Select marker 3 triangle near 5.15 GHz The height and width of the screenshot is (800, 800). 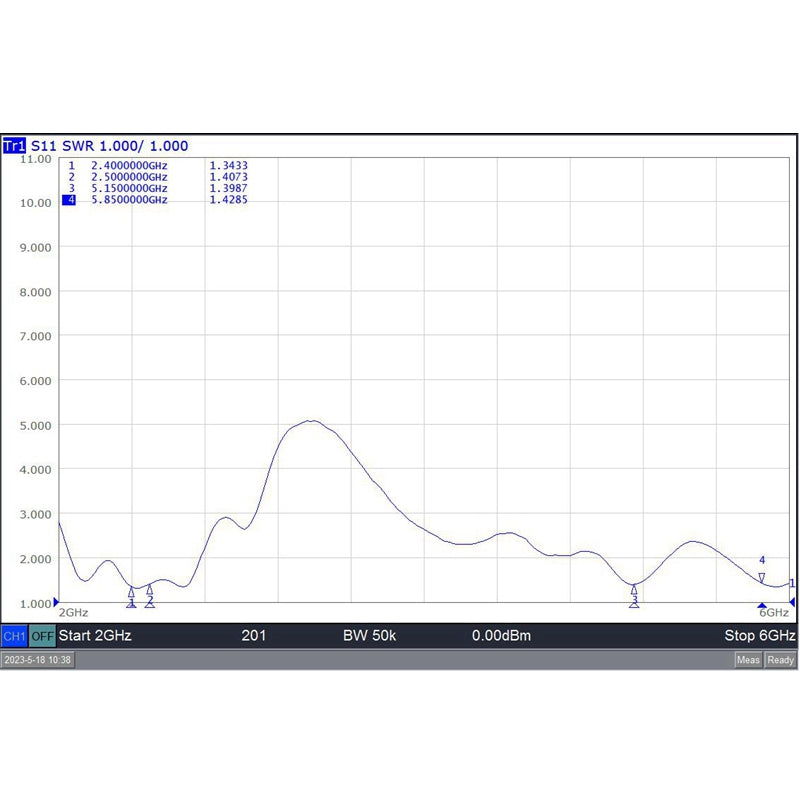(634, 591)
